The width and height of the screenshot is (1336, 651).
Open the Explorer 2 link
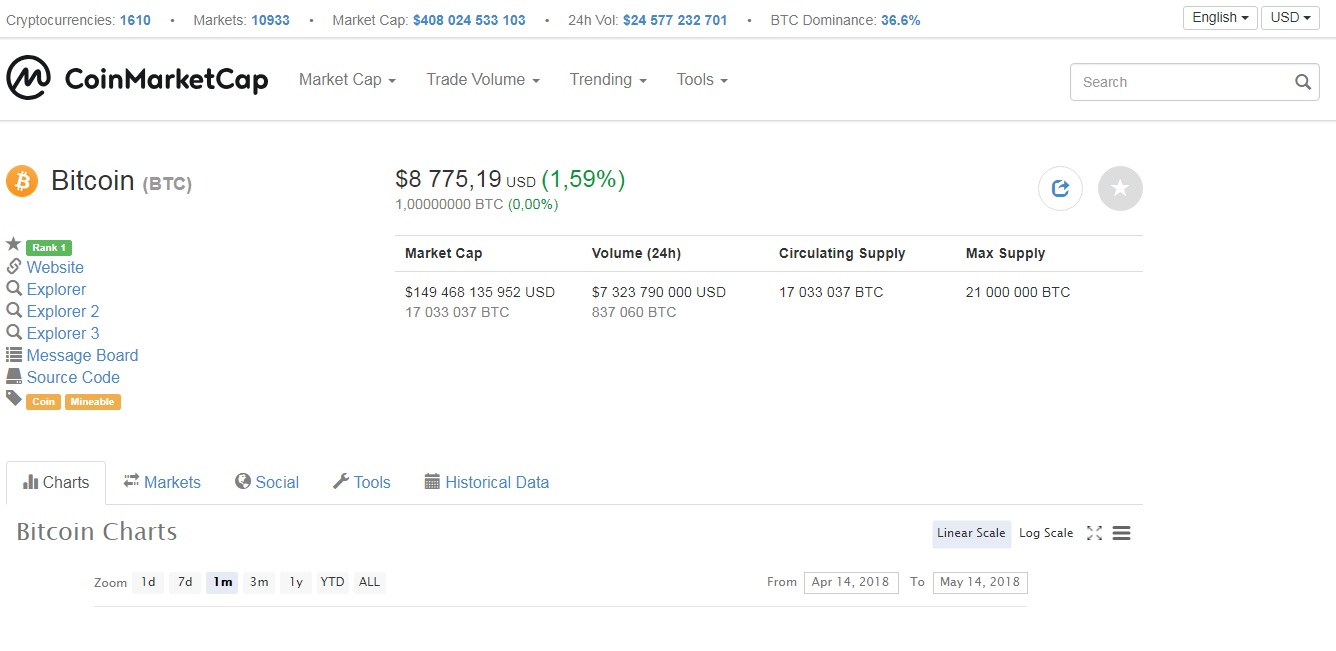pos(63,311)
